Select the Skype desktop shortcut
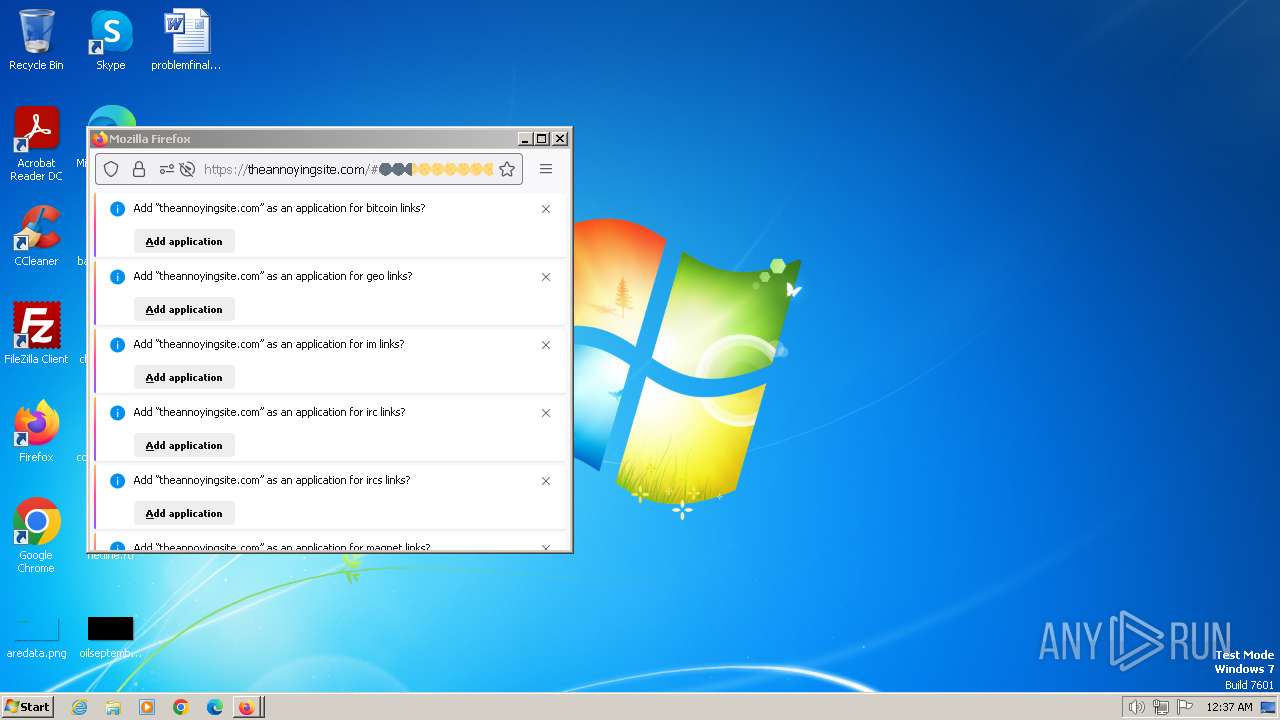This screenshot has width=1280, height=720. coord(110,40)
